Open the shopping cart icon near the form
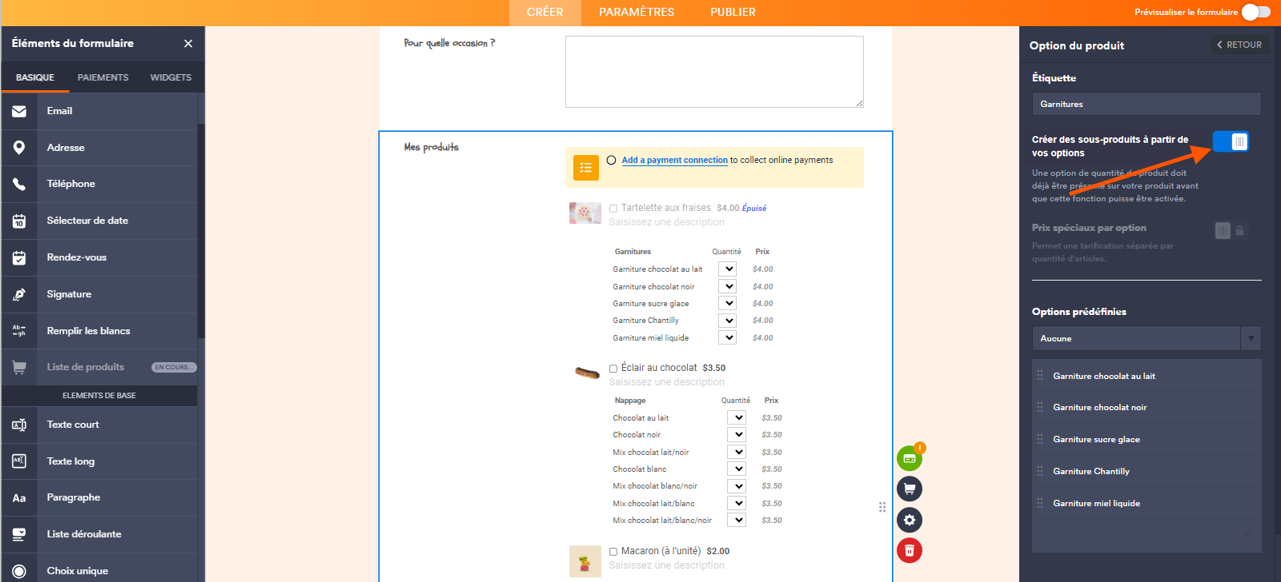 pyautogui.click(x=909, y=488)
